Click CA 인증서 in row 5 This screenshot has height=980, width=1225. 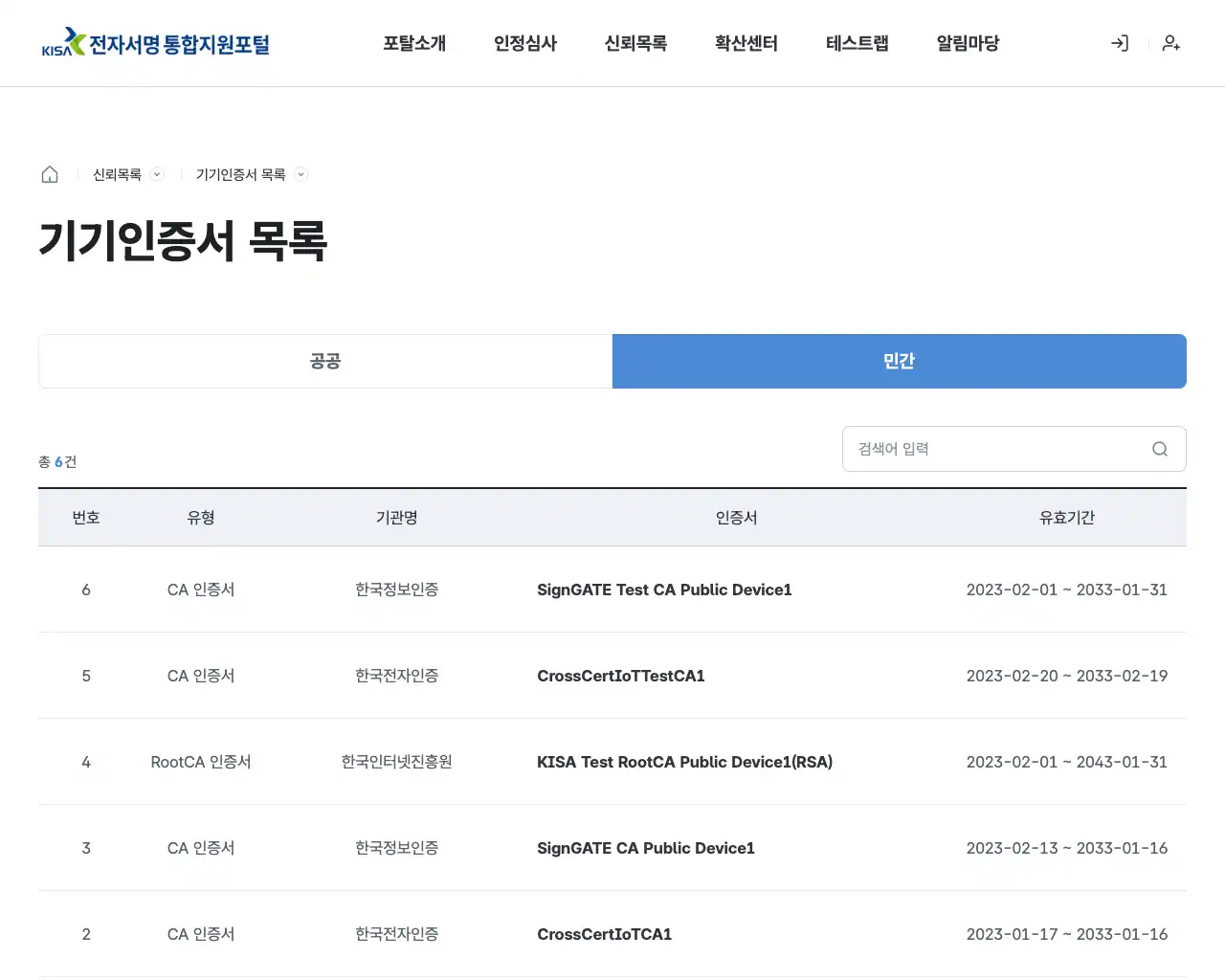click(x=201, y=676)
